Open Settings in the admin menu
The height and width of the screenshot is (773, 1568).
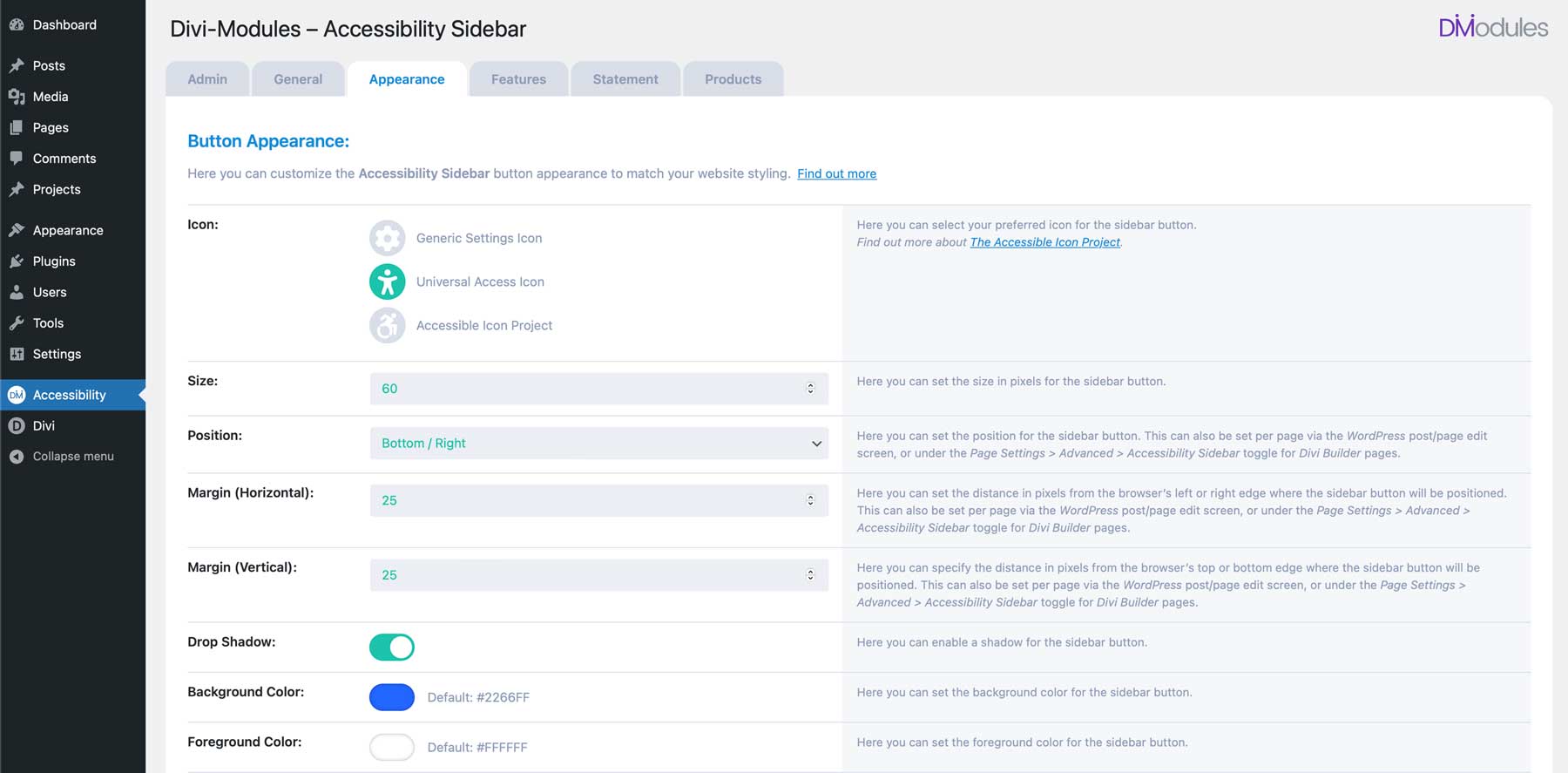click(x=73, y=354)
